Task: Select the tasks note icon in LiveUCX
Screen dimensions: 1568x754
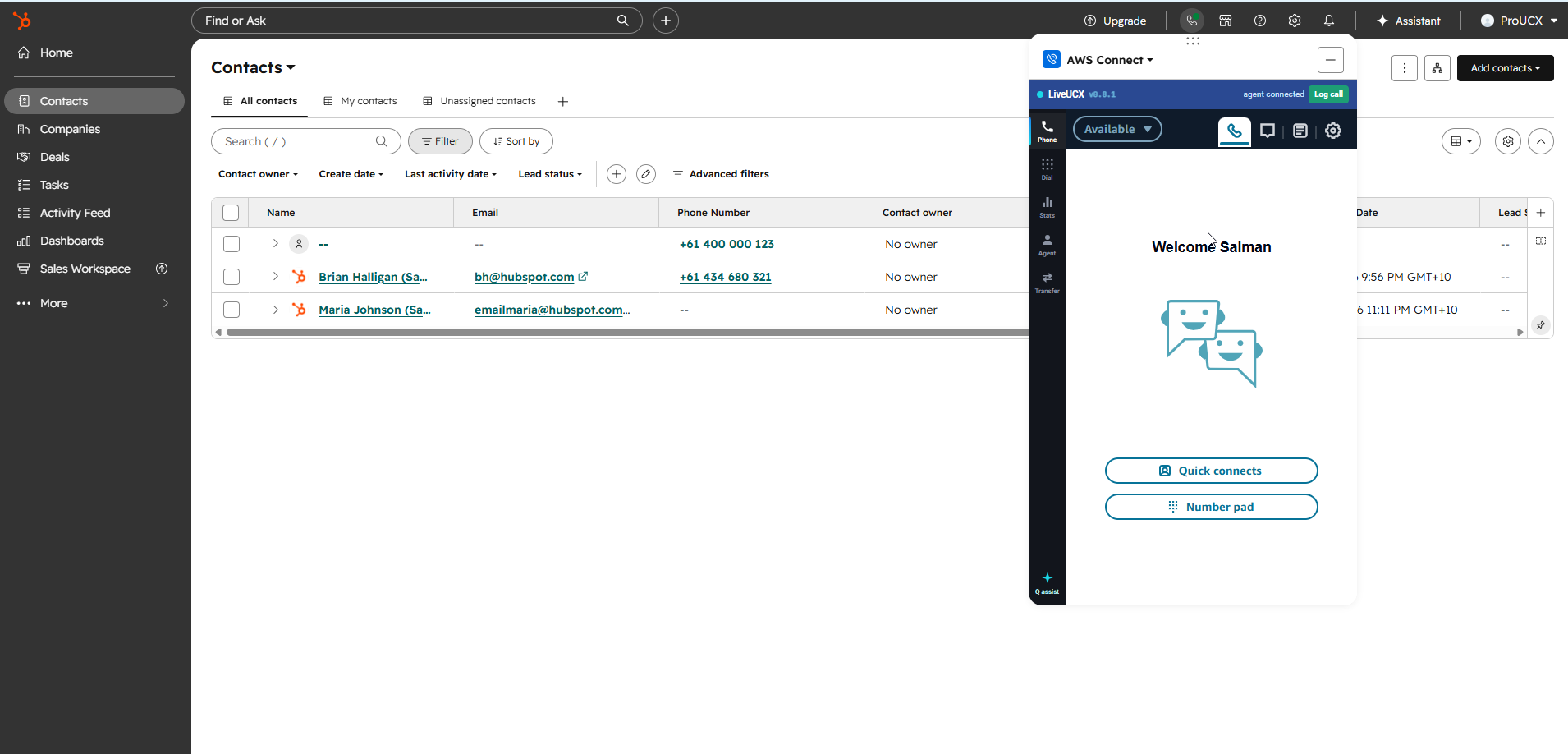Action: 1300,131
